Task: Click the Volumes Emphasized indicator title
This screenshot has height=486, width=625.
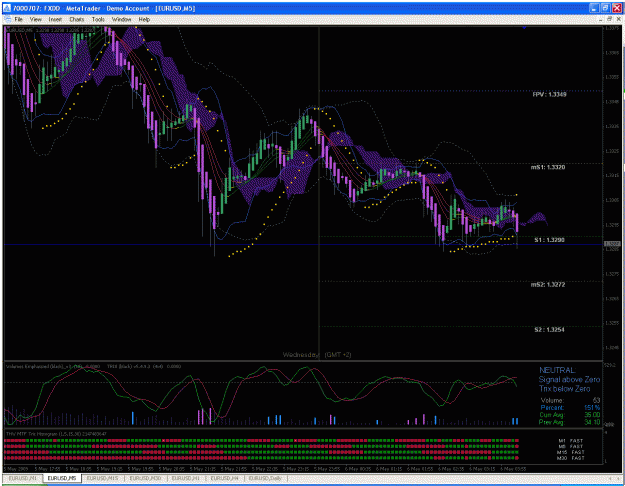Action: (x=53, y=366)
